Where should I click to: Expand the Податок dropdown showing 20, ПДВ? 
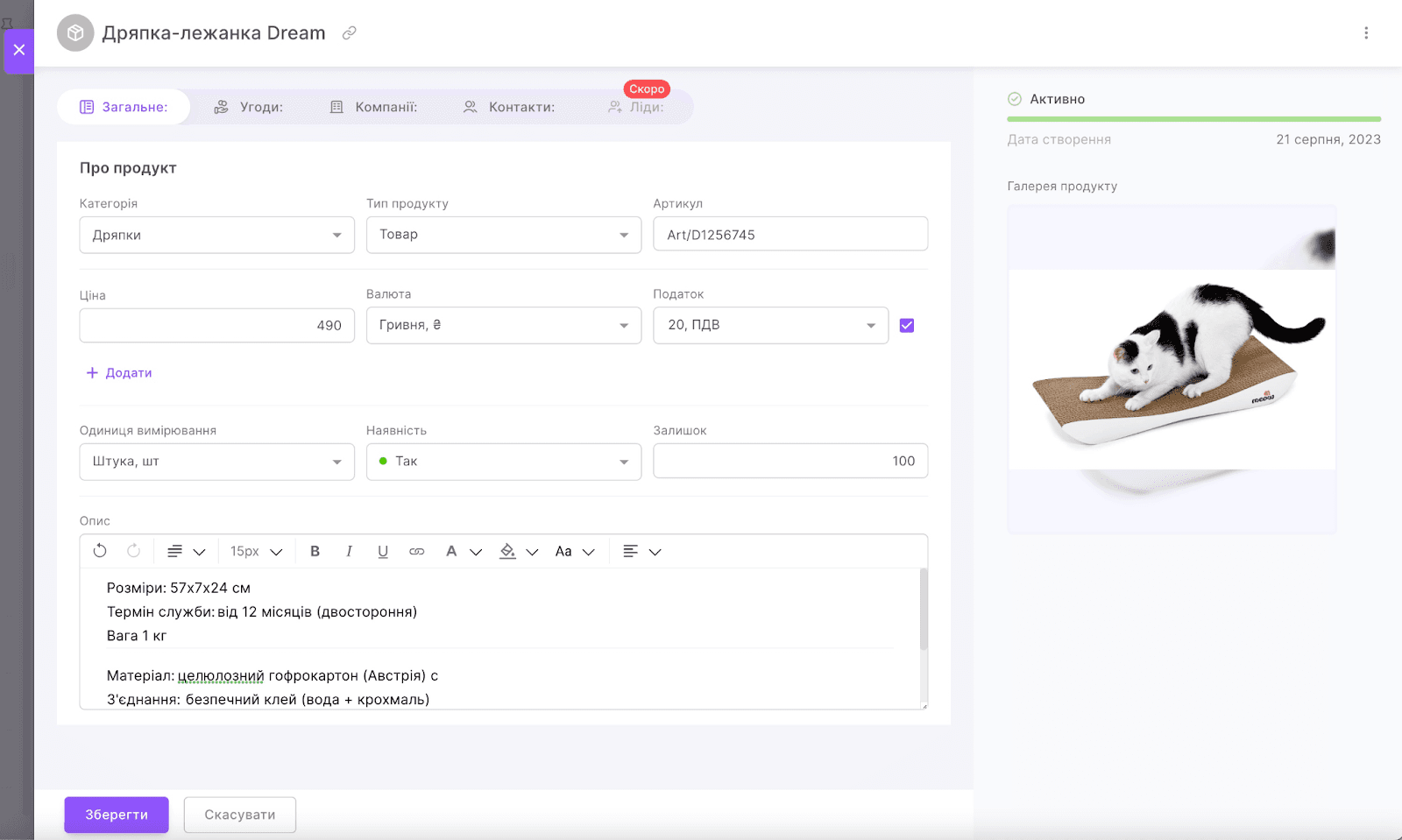(x=770, y=325)
